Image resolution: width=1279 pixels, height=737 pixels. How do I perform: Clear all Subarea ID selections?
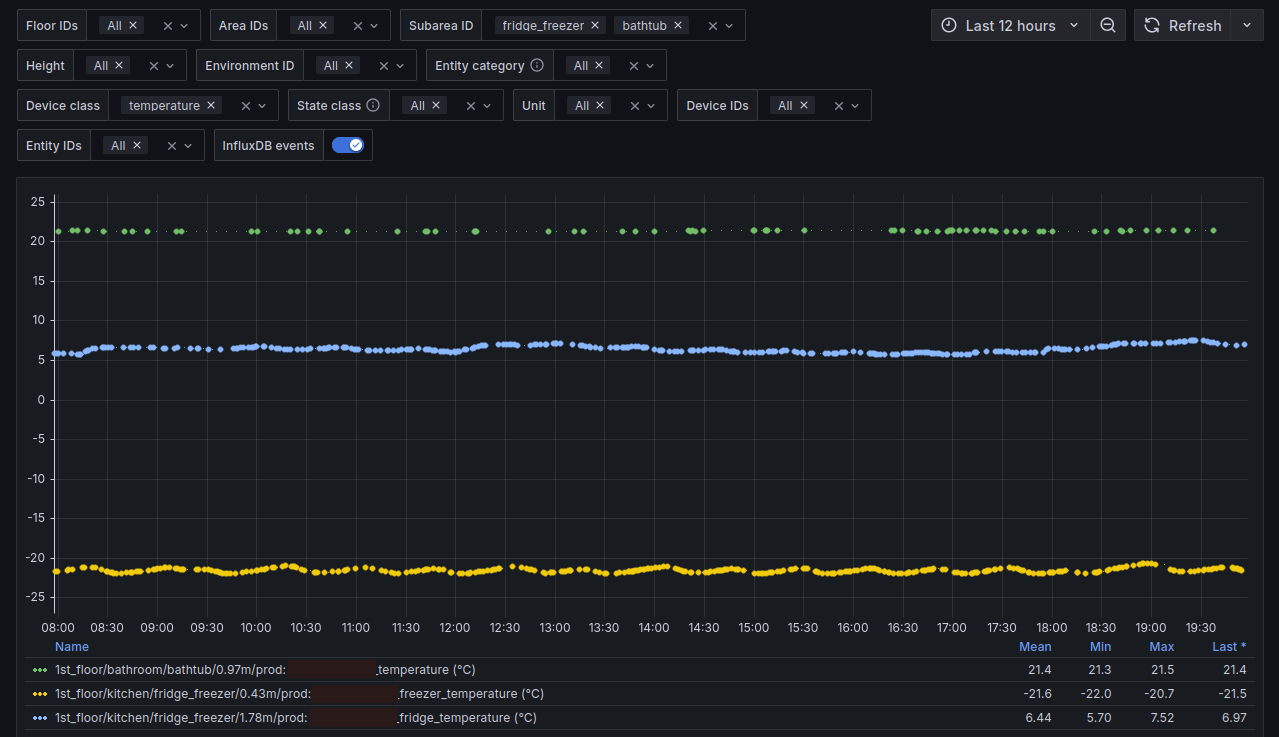click(713, 26)
